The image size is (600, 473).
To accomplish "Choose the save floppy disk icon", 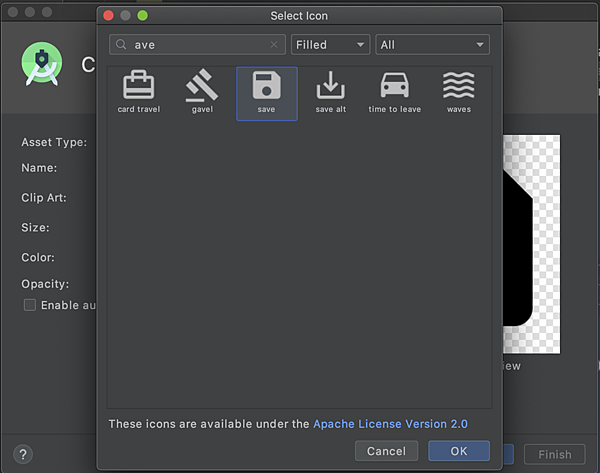I will tap(267, 94).
